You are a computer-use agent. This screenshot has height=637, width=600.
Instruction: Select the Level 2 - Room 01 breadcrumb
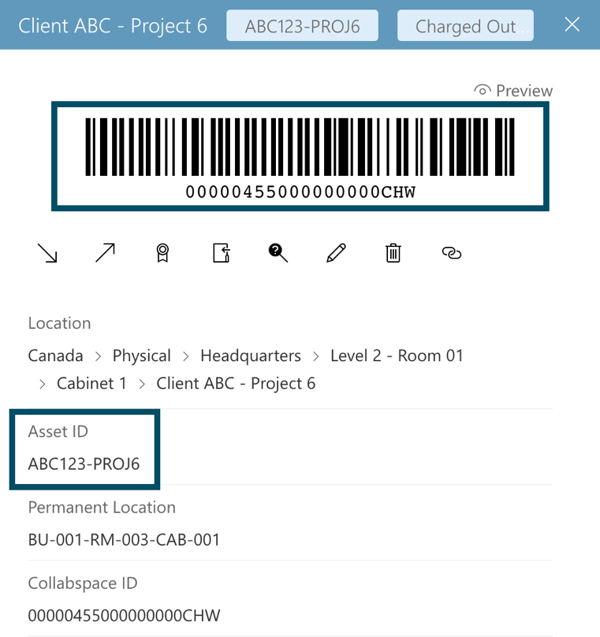[397, 356]
